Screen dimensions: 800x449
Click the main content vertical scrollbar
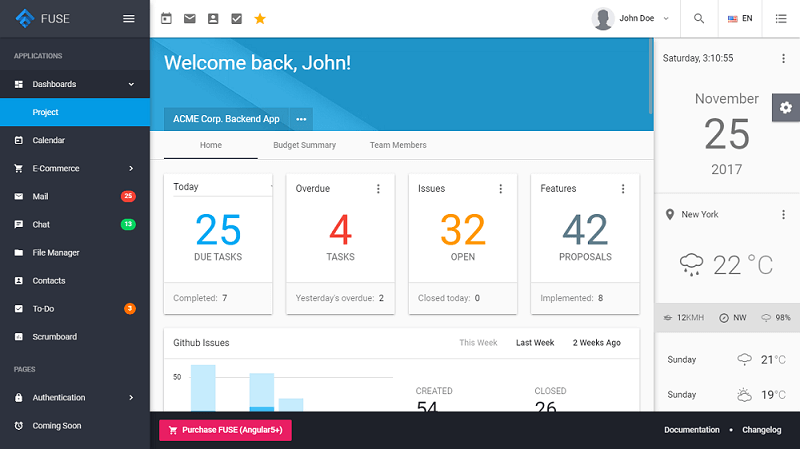click(651, 77)
